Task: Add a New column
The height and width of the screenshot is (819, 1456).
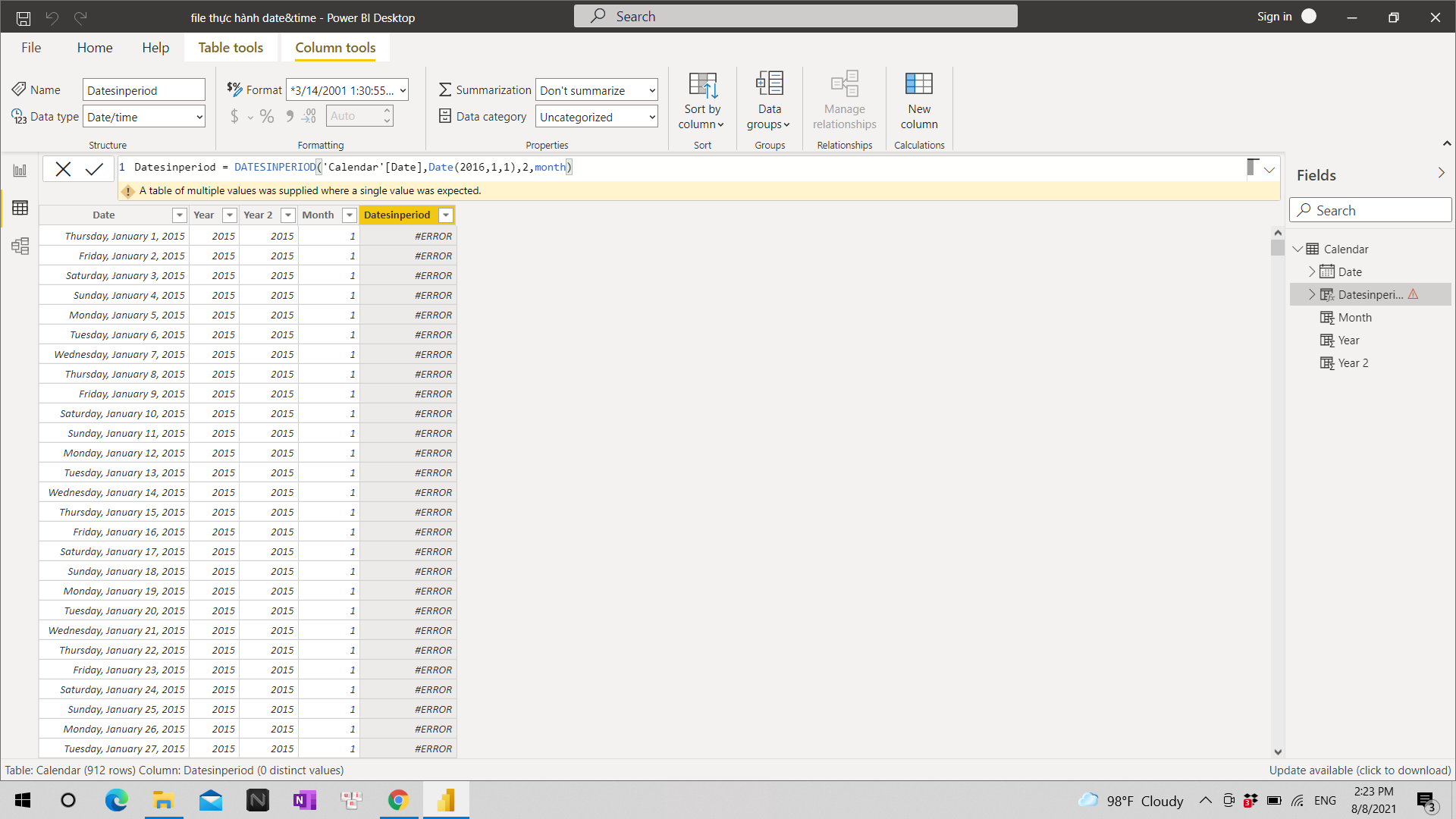Action: point(919,101)
